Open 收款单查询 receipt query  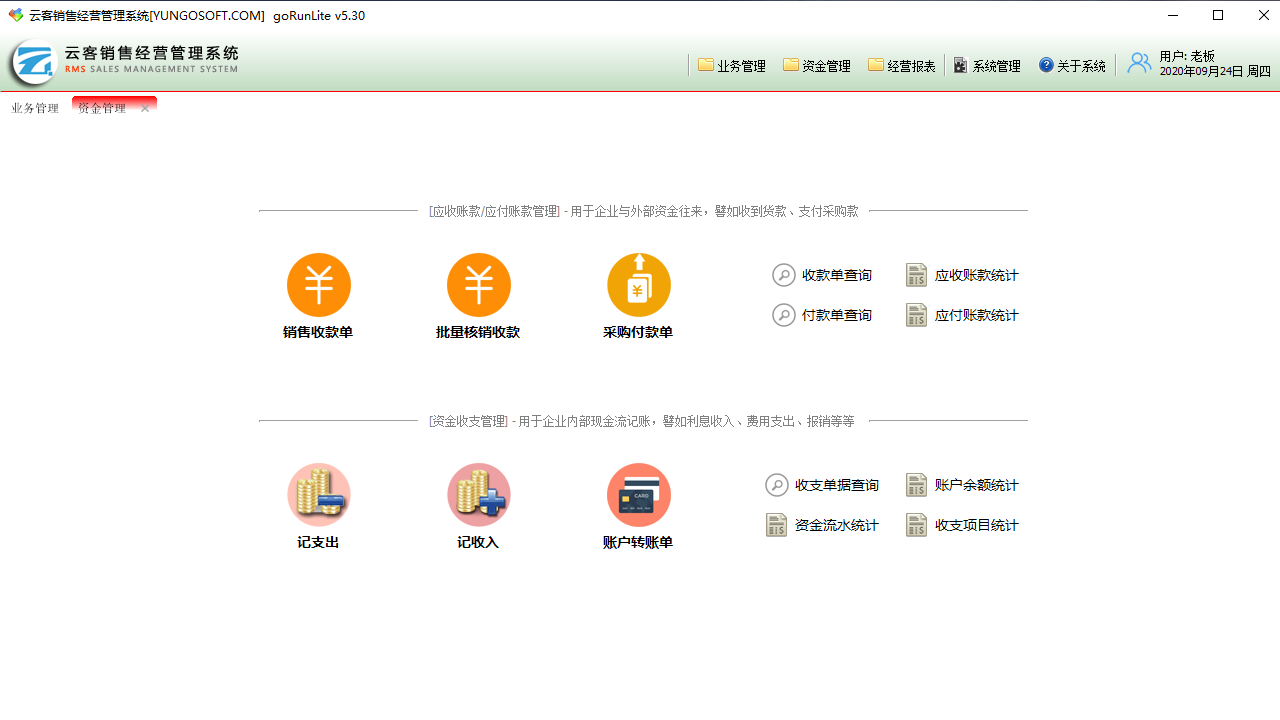pyautogui.click(x=822, y=275)
